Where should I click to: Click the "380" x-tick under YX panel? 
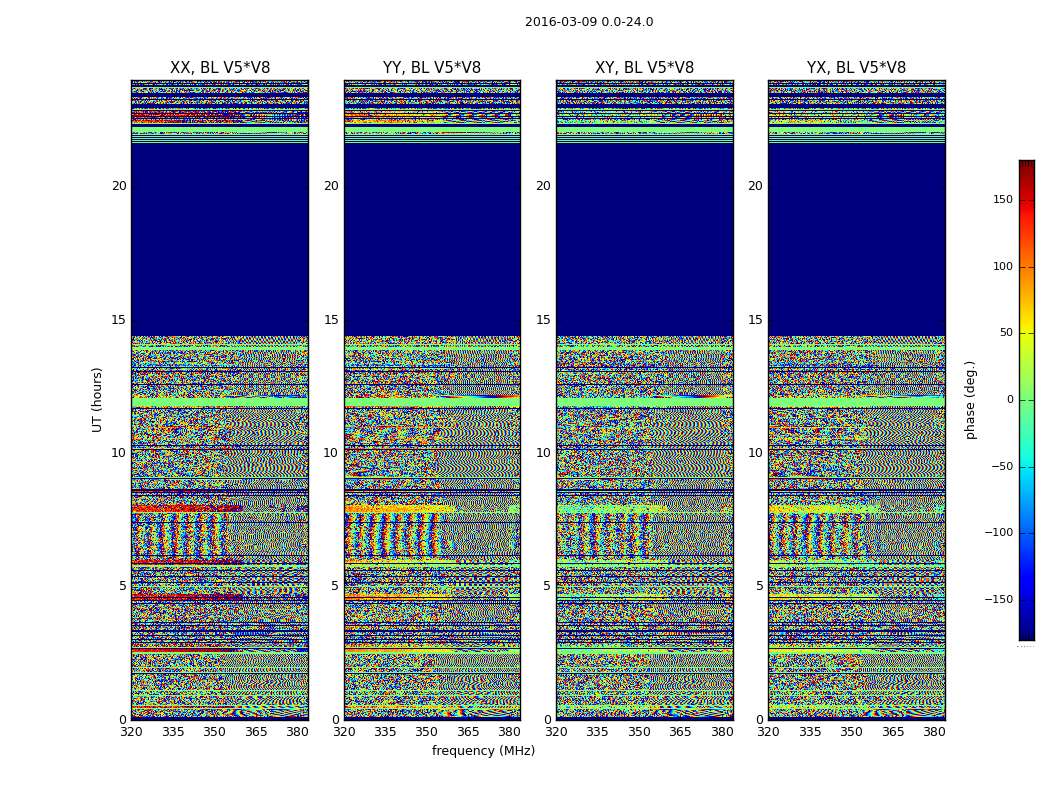pyautogui.click(x=934, y=732)
